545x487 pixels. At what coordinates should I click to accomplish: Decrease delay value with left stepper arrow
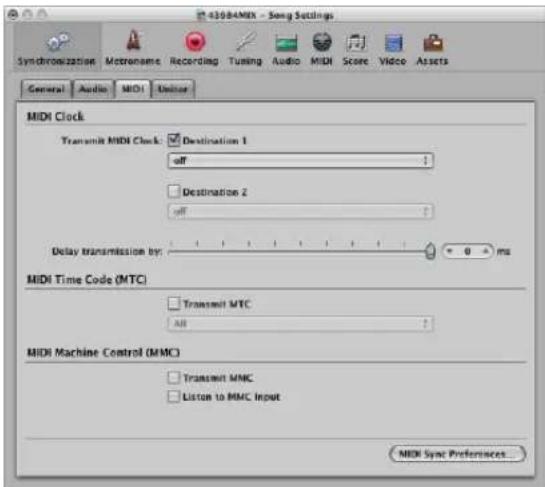coord(450,251)
